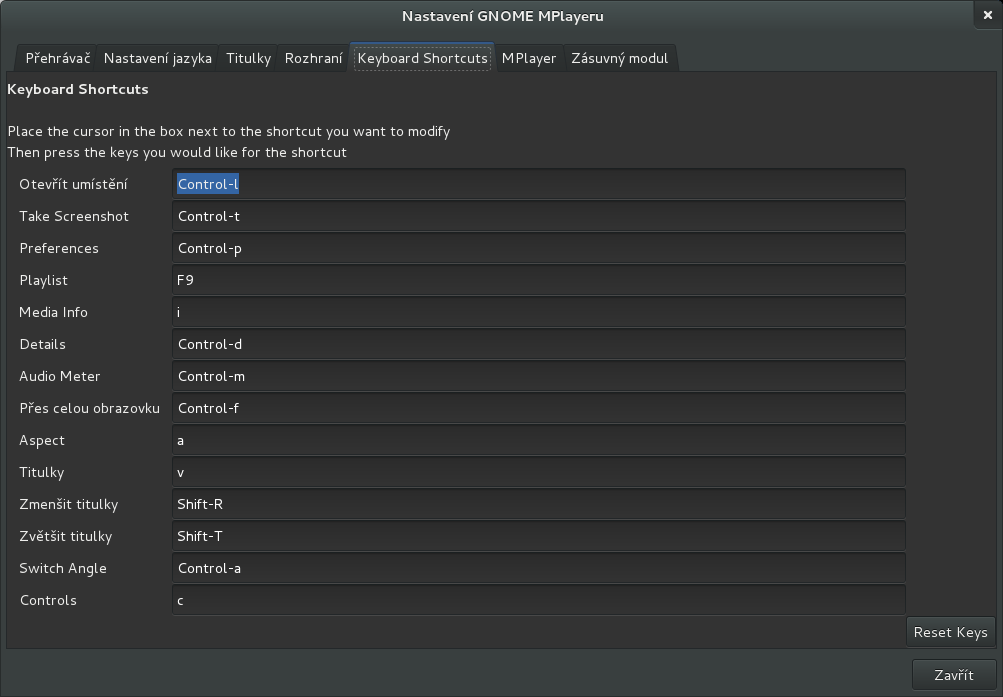Click the Zavřít button
The width and height of the screenshot is (1003, 697).
(x=954, y=675)
